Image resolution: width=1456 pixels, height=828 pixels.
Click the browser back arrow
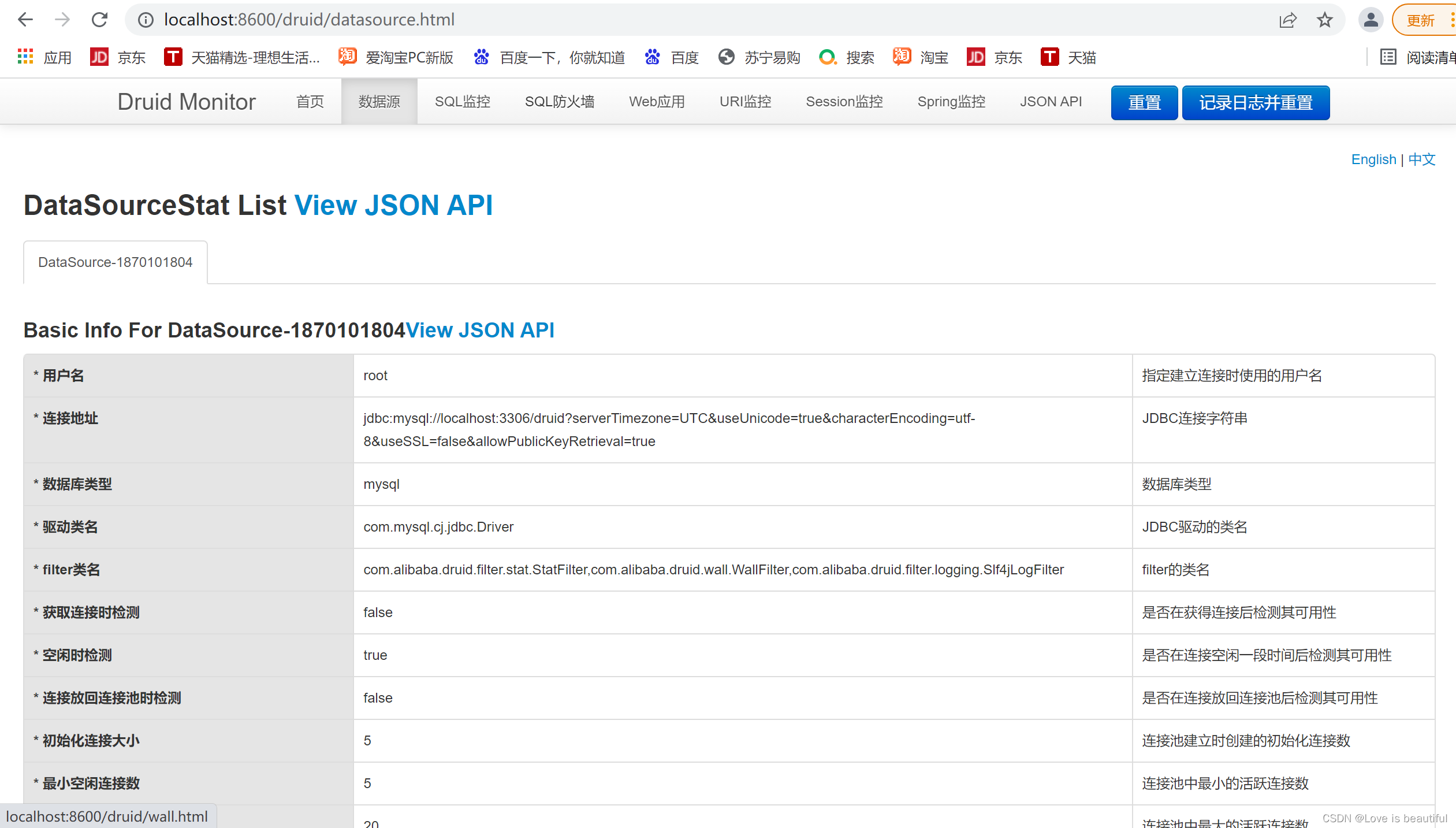point(25,20)
